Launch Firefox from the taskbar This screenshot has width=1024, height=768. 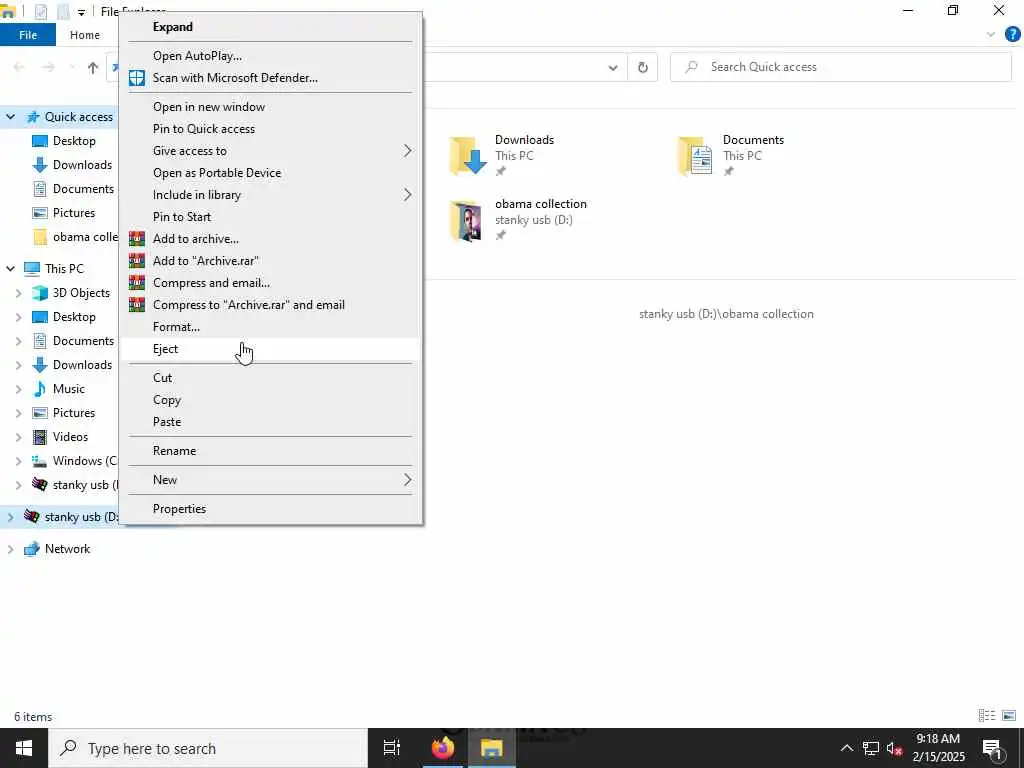pos(442,748)
